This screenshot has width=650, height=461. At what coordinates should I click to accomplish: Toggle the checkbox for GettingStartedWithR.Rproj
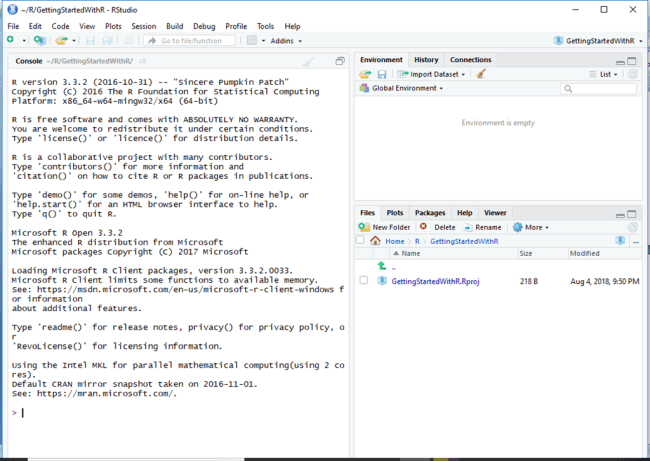(x=364, y=280)
